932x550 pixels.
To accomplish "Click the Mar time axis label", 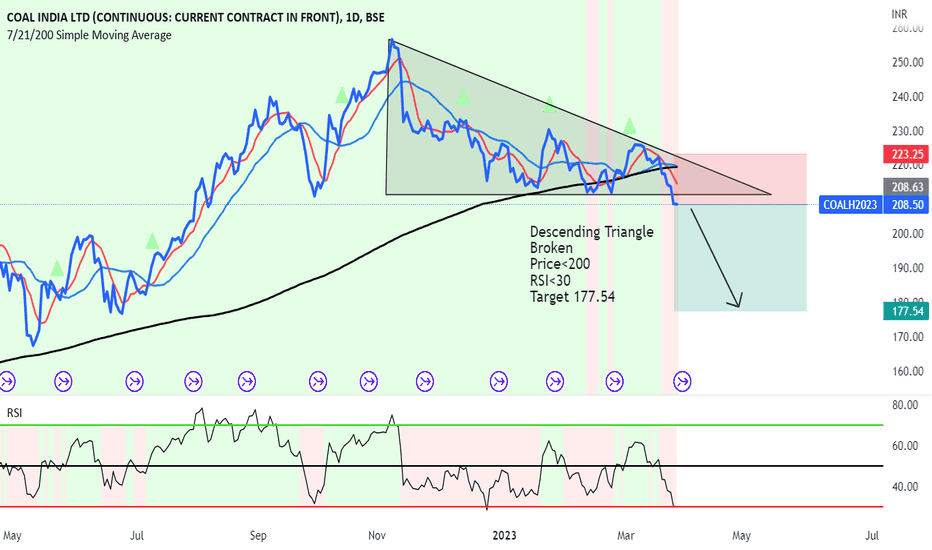I will [626, 536].
